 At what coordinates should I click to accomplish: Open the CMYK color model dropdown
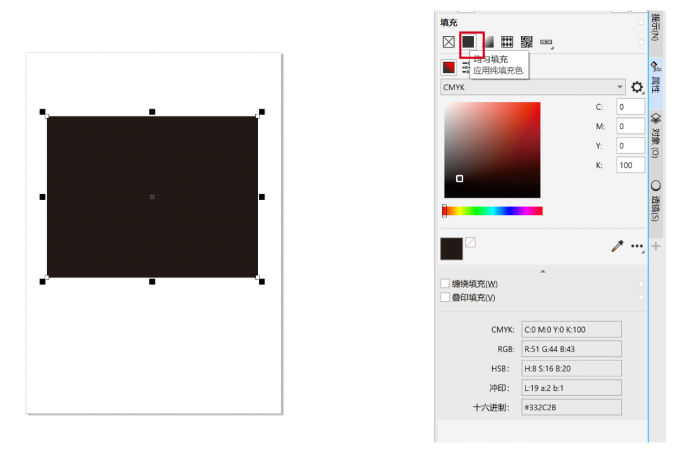[533, 87]
